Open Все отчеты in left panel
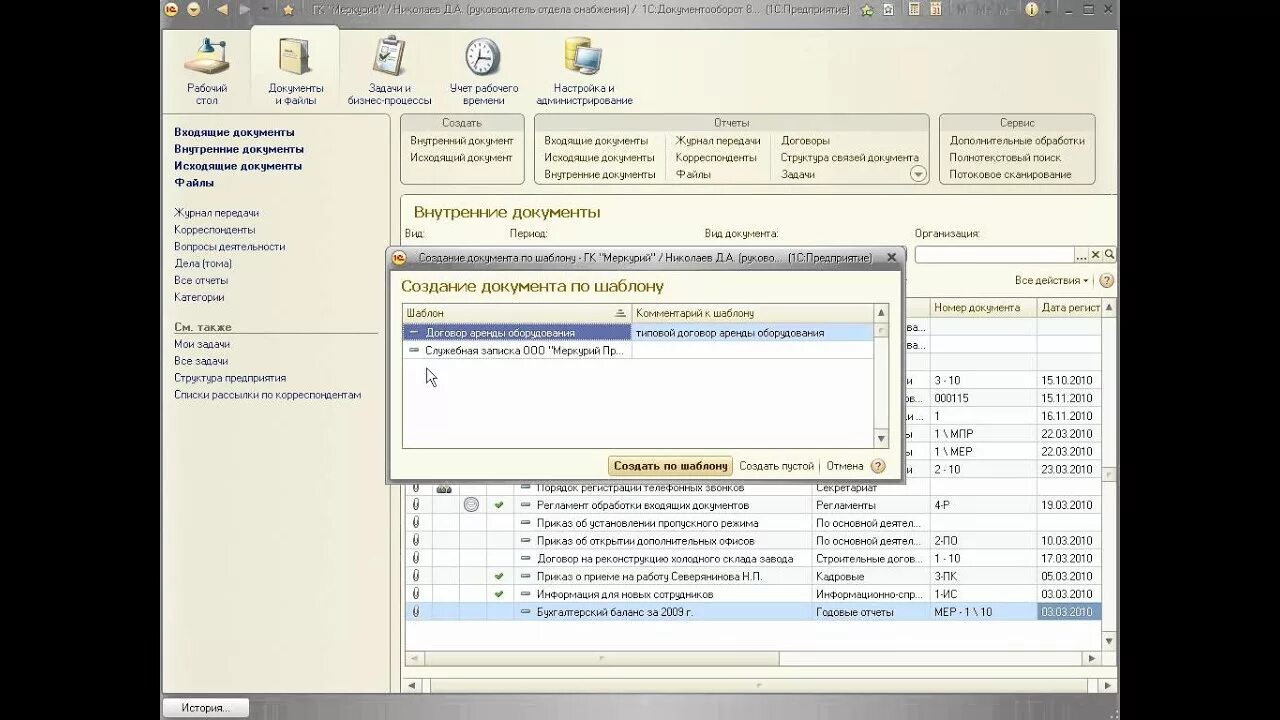Screen dimensions: 1280x720 [201, 281]
